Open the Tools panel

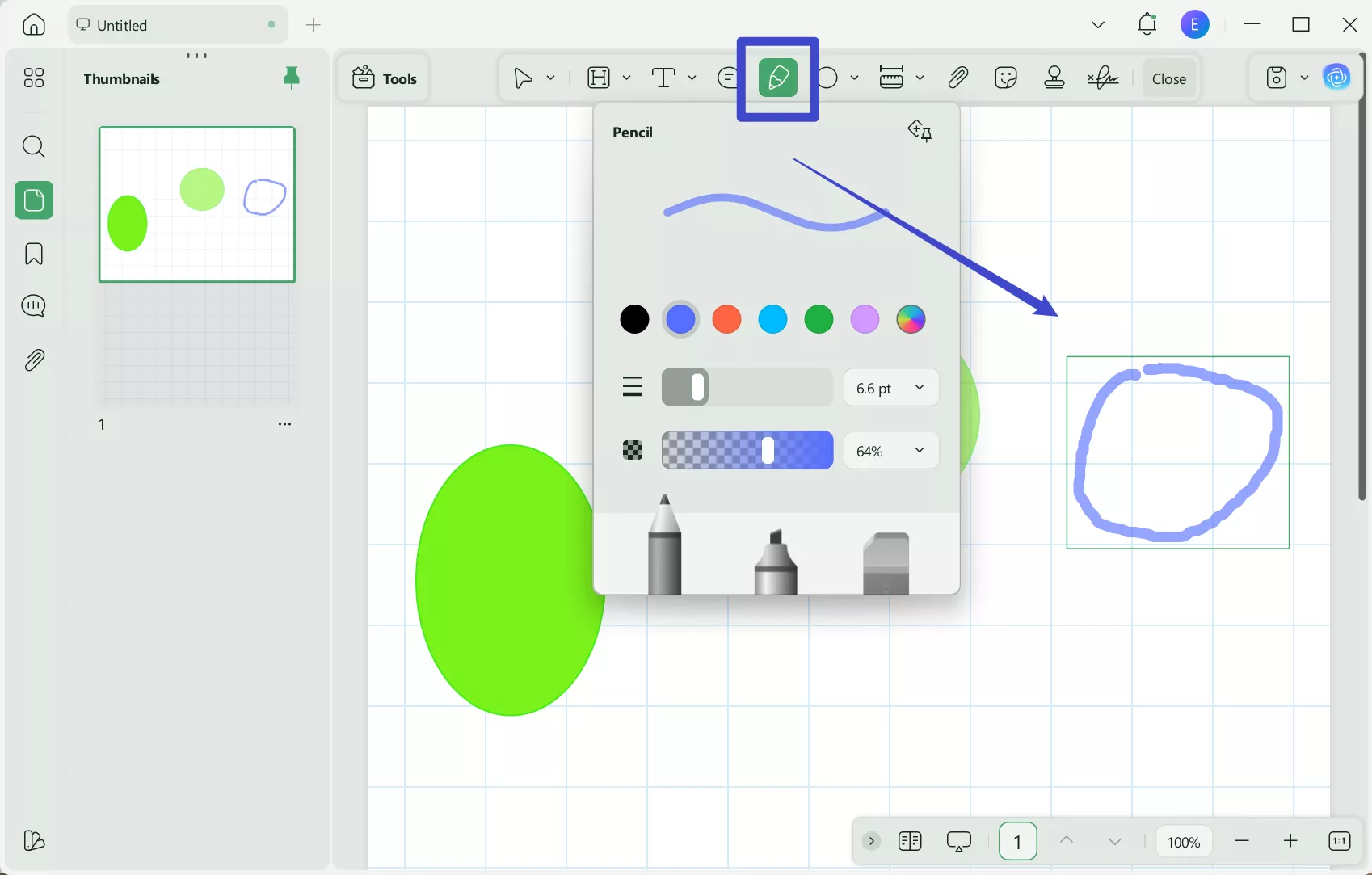pos(384,78)
